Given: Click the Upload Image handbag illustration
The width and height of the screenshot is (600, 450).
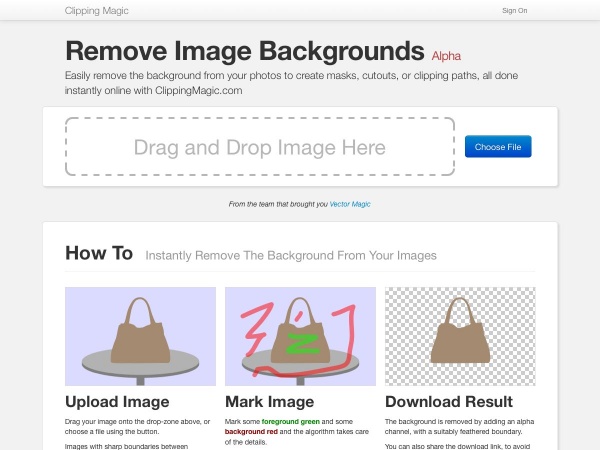Looking at the screenshot, I should tap(140, 336).
